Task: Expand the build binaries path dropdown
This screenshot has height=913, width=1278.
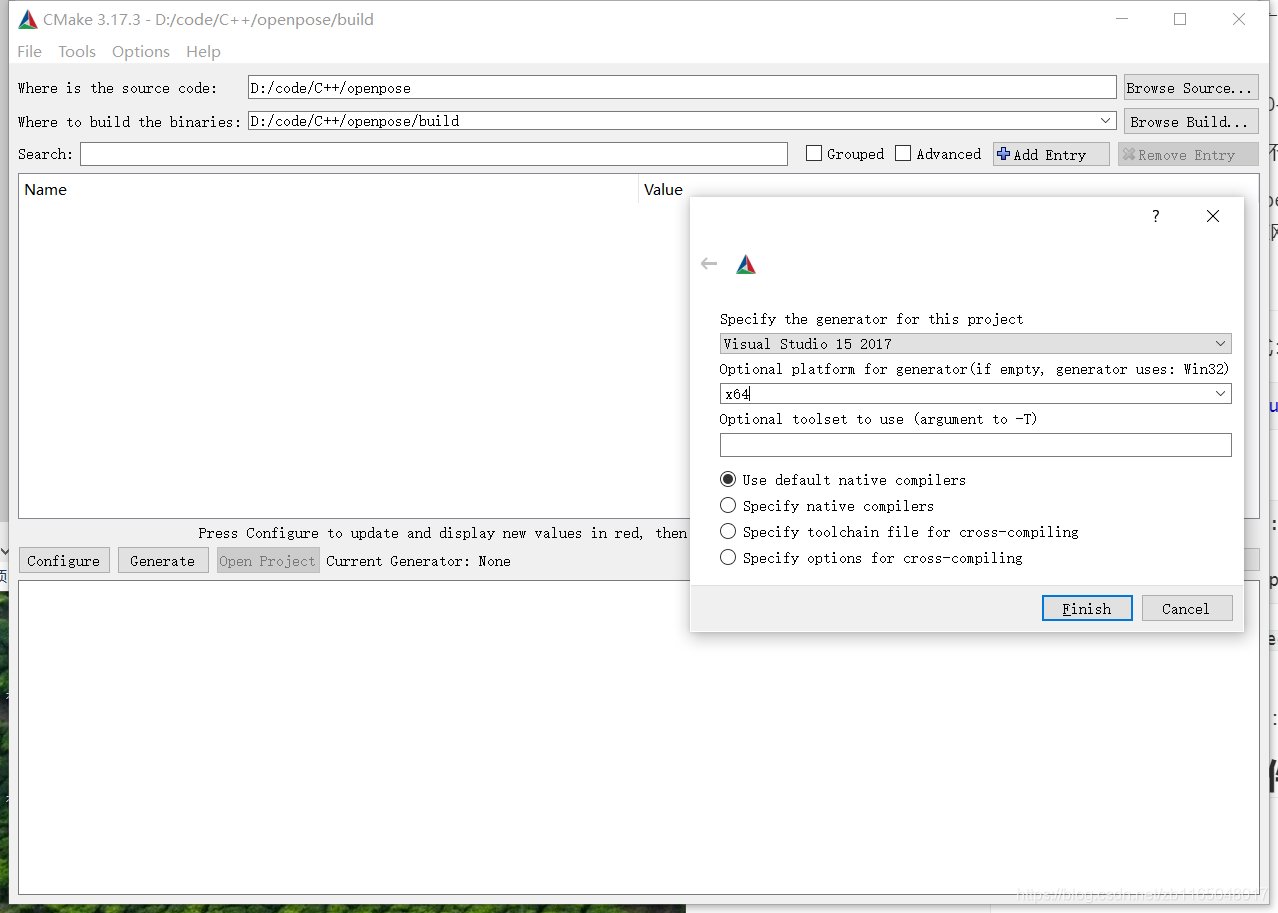Action: point(1106,121)
